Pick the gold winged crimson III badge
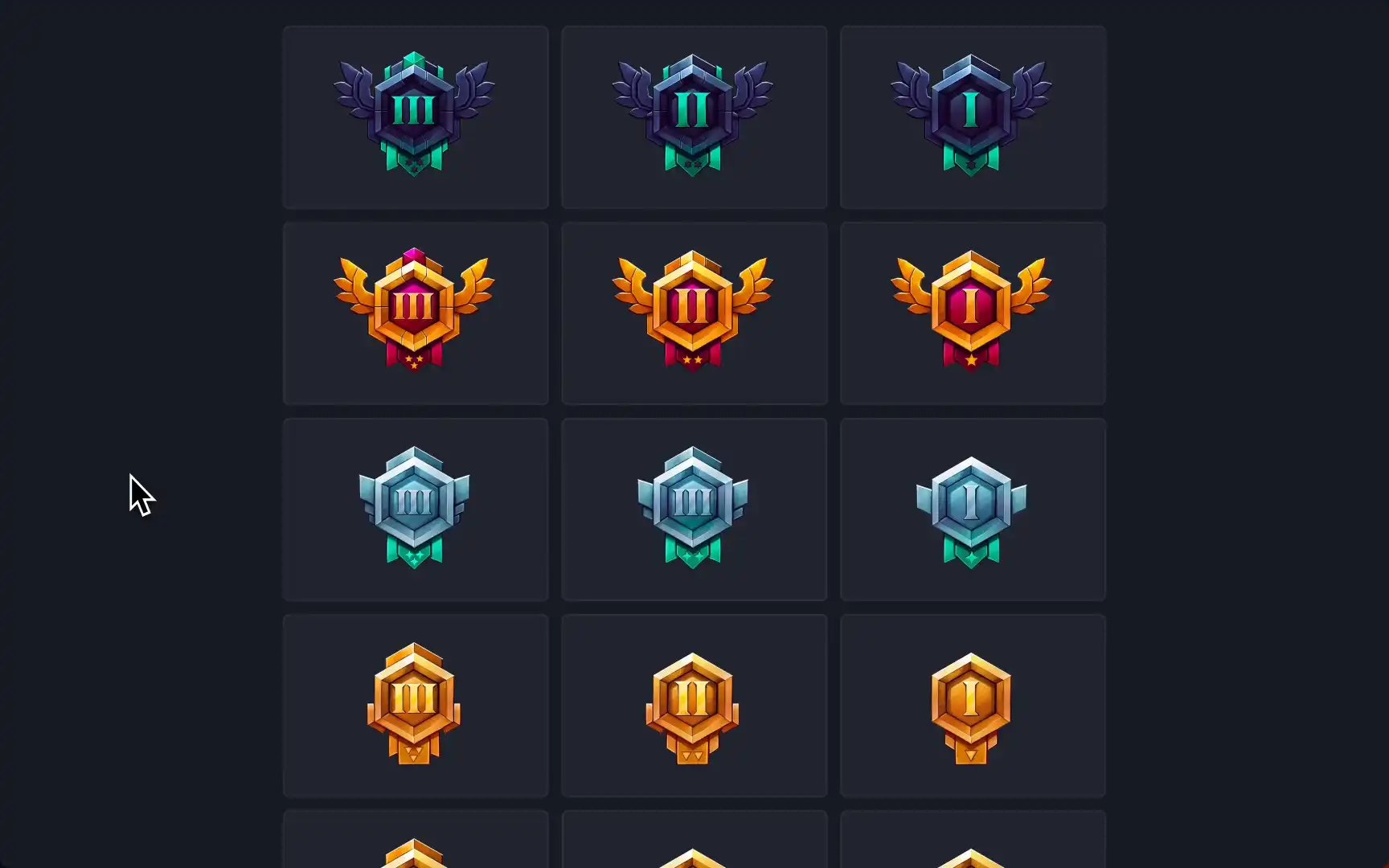The height and width of the screenshot is (868, 1389). point(414,309)
